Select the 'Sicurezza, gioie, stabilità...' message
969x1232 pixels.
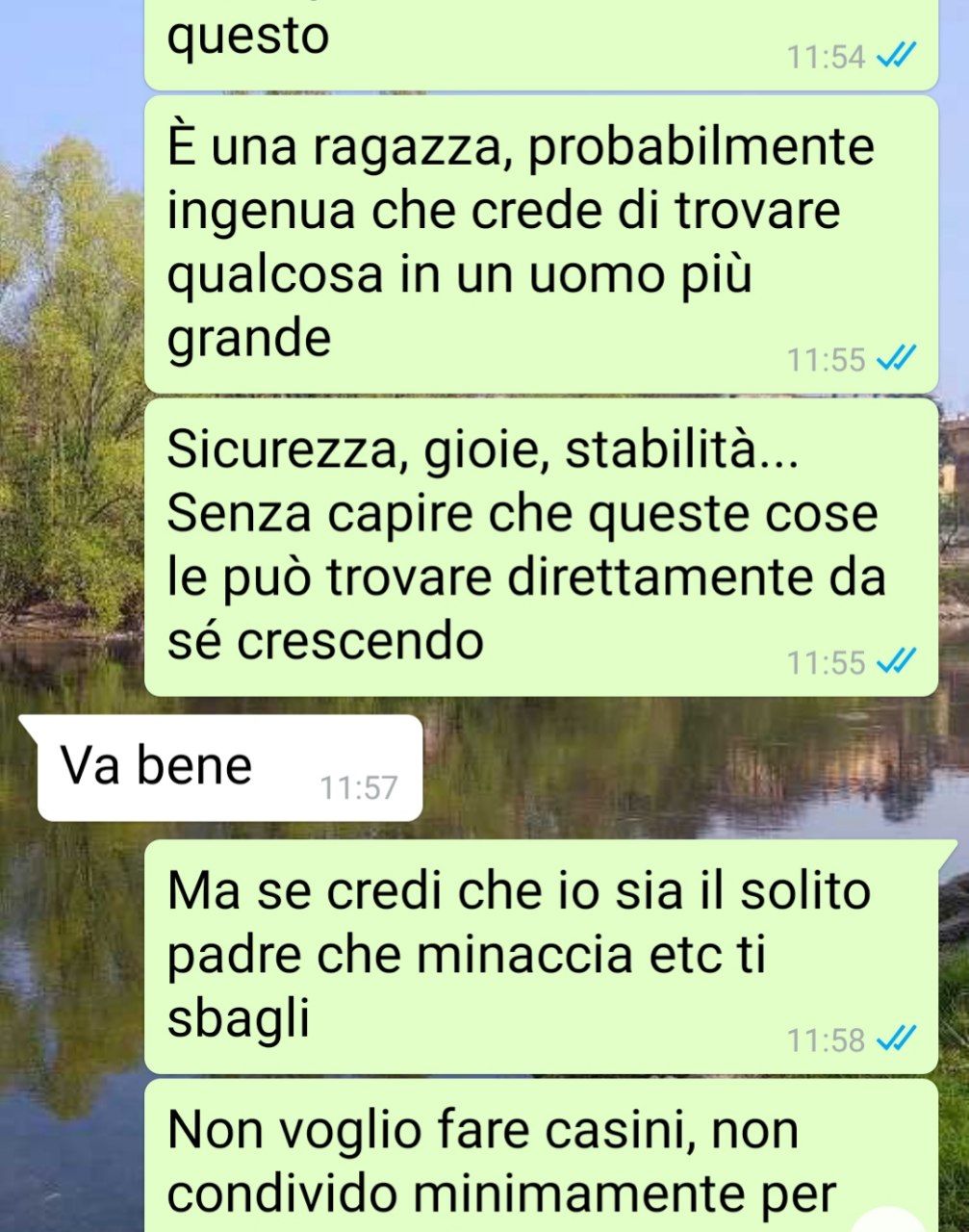click(541, 547)
